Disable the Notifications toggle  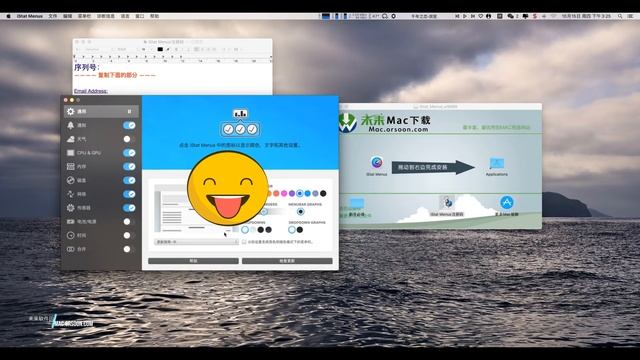(129, 125)
